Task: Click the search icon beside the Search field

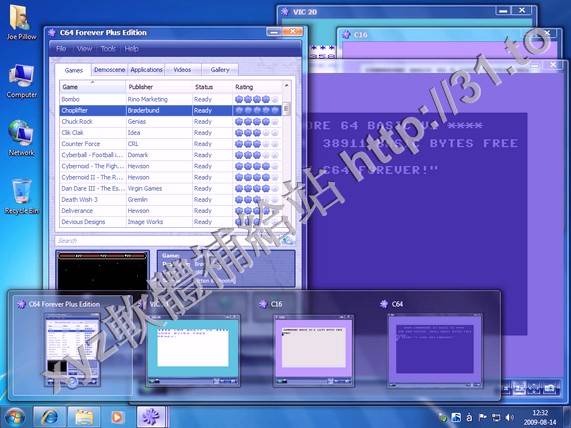Action: [x=288, y=240]
